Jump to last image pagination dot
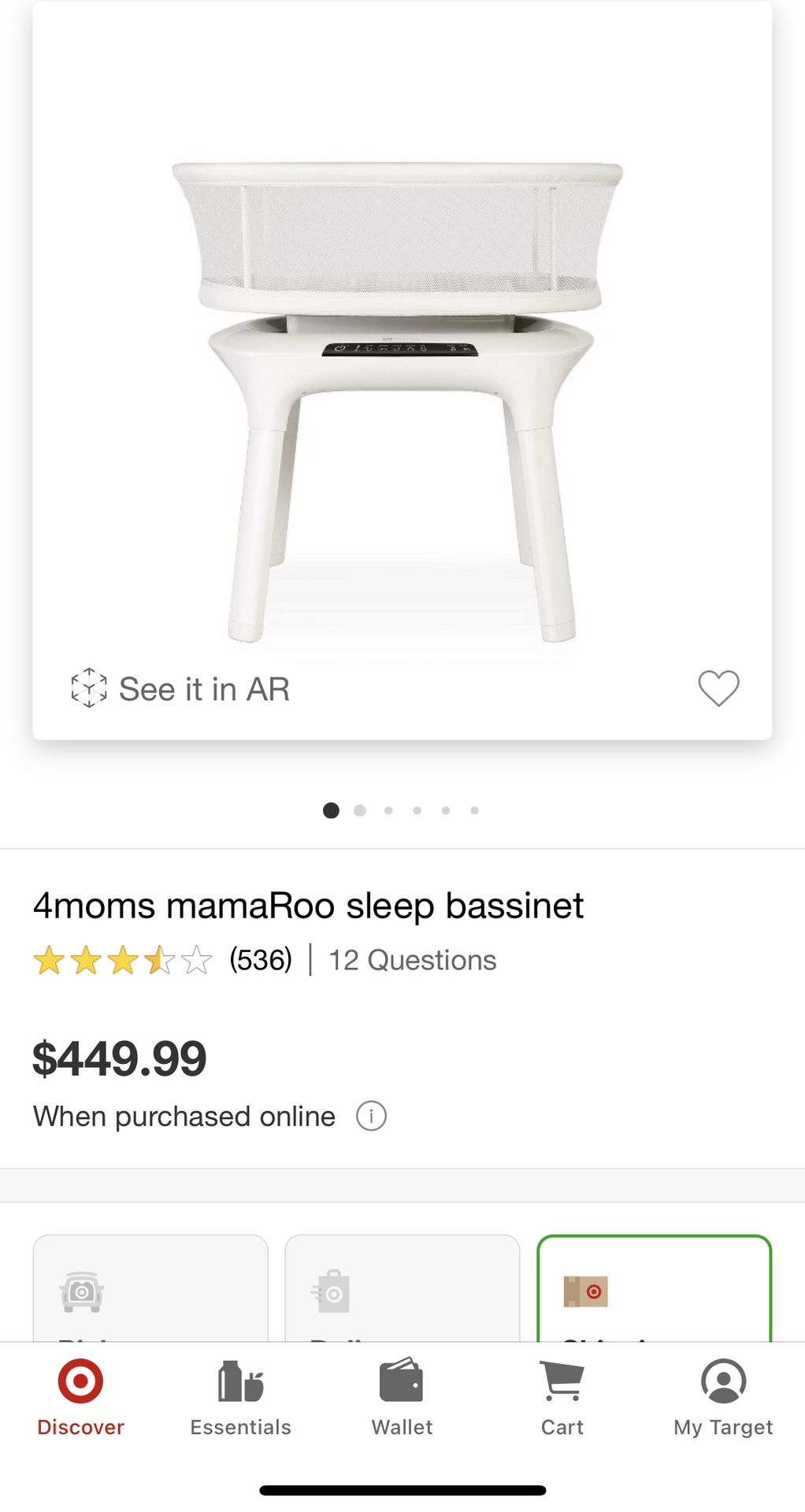This screenshot has height=1512, width=805. [x=474, y=810]
